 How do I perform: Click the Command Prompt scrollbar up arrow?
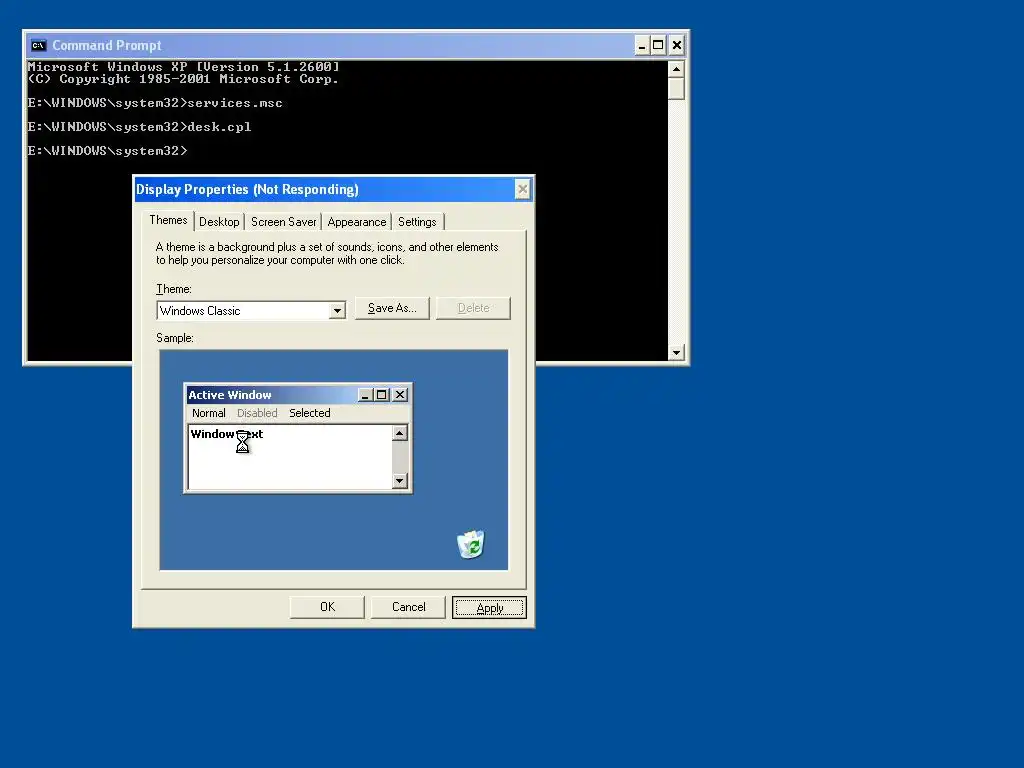(677, 69)
